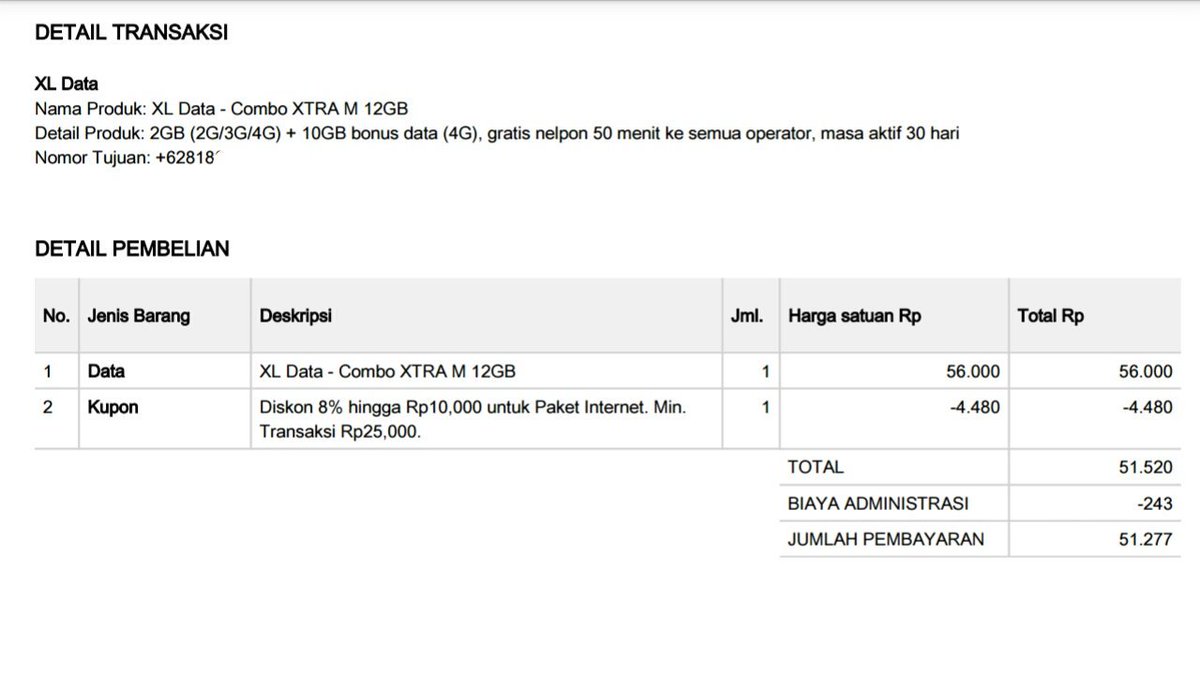Click row number 2 in the table
1200x675 pixels.
tap(47, 407)
